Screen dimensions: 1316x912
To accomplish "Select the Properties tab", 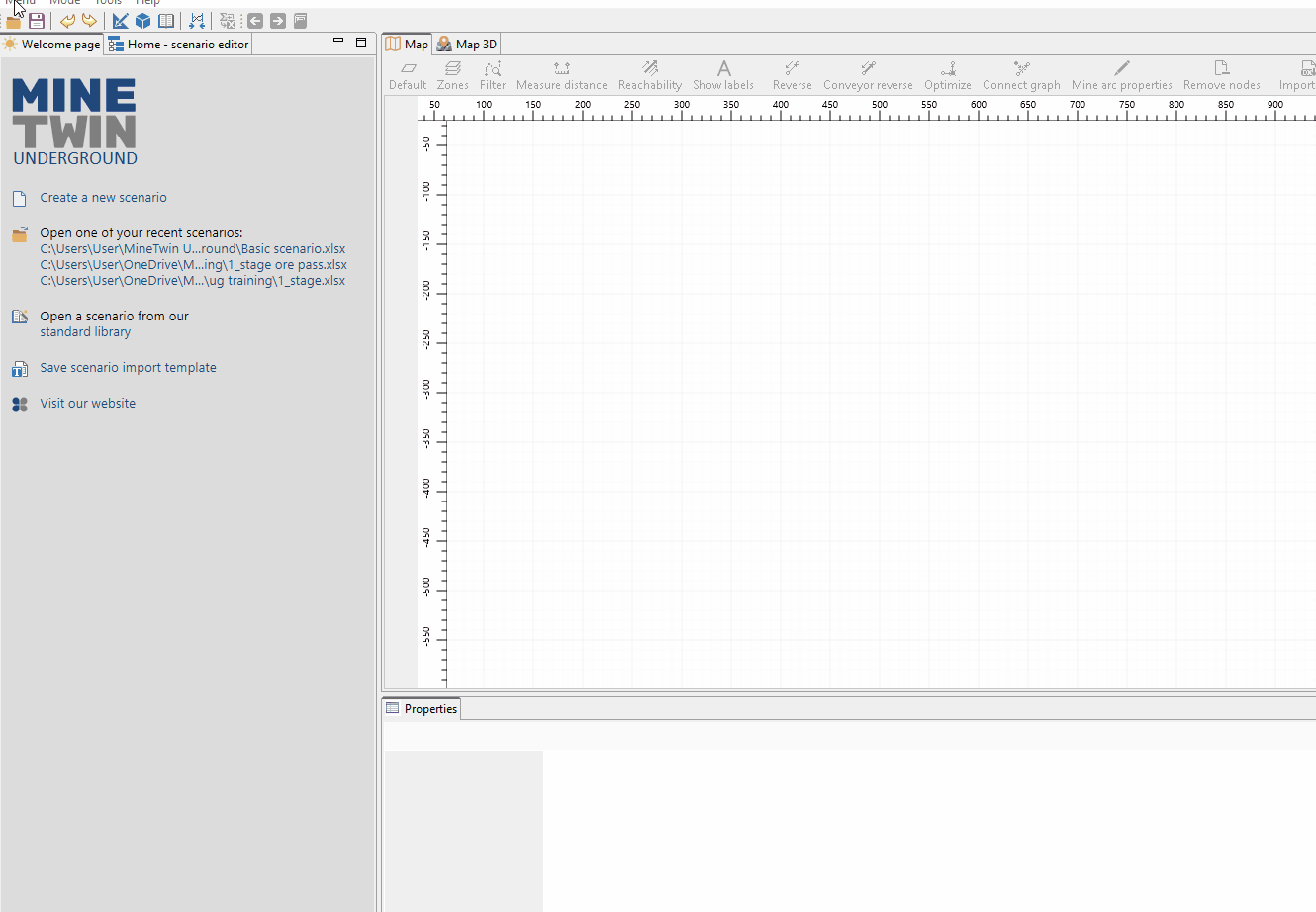I will pyautogui.click(x=422, y=708).
